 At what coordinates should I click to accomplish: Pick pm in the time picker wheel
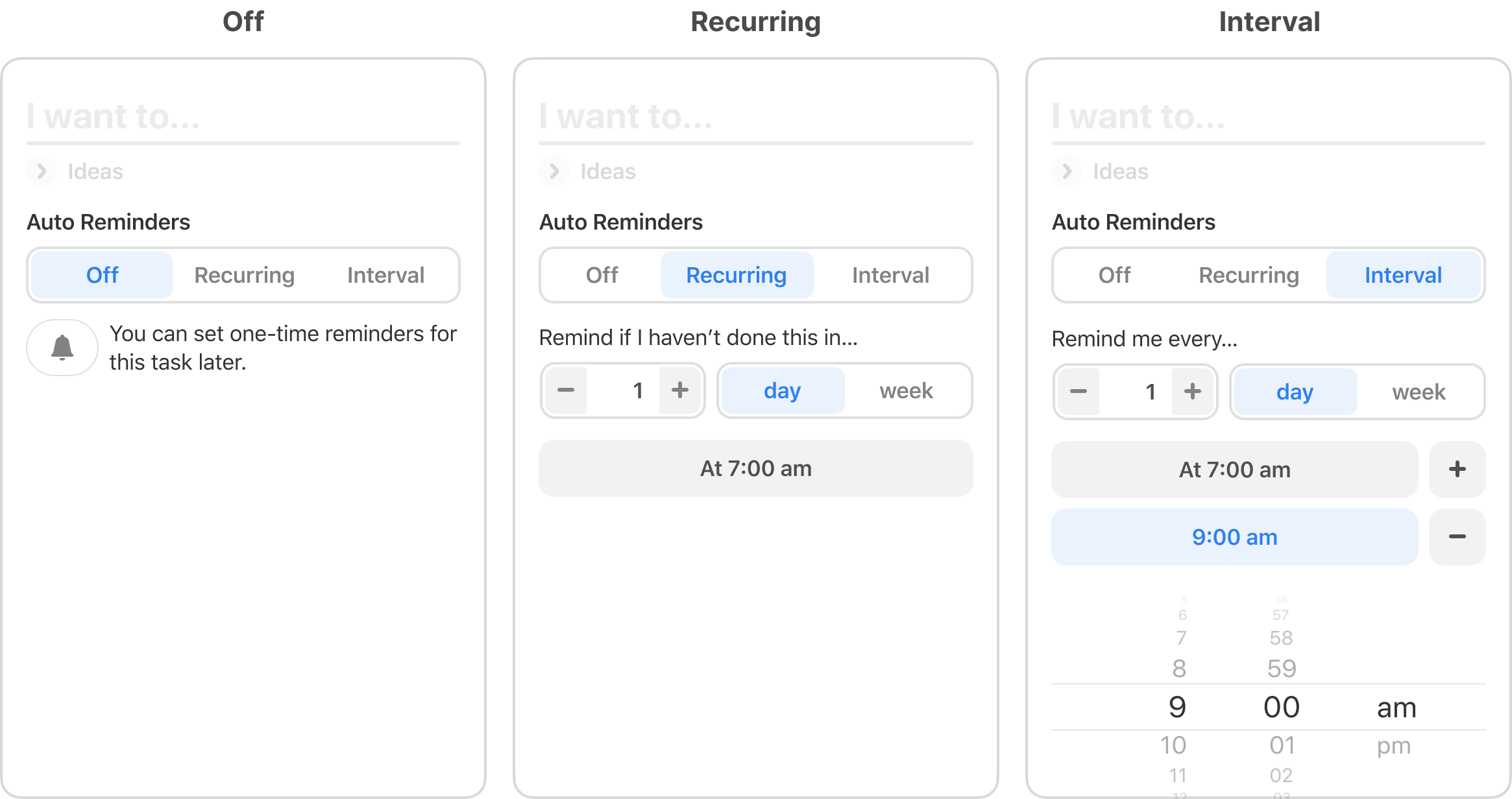click(x=1394, y=746)
